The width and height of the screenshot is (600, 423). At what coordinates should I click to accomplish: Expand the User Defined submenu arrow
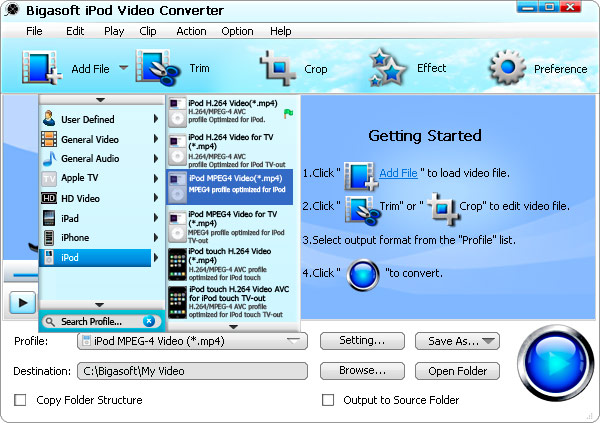click(x=156, y=119)
